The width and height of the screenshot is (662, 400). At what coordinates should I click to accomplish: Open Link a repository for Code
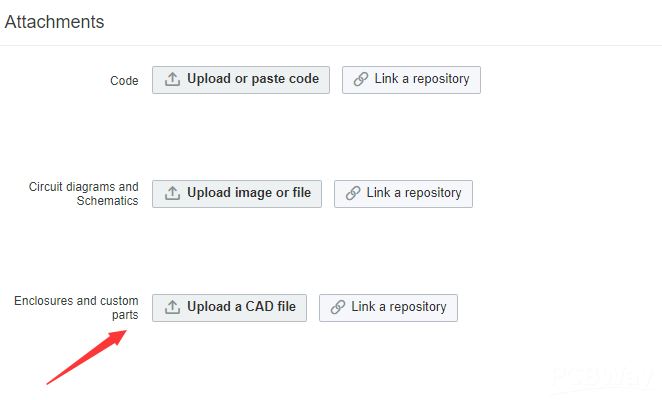411,79
